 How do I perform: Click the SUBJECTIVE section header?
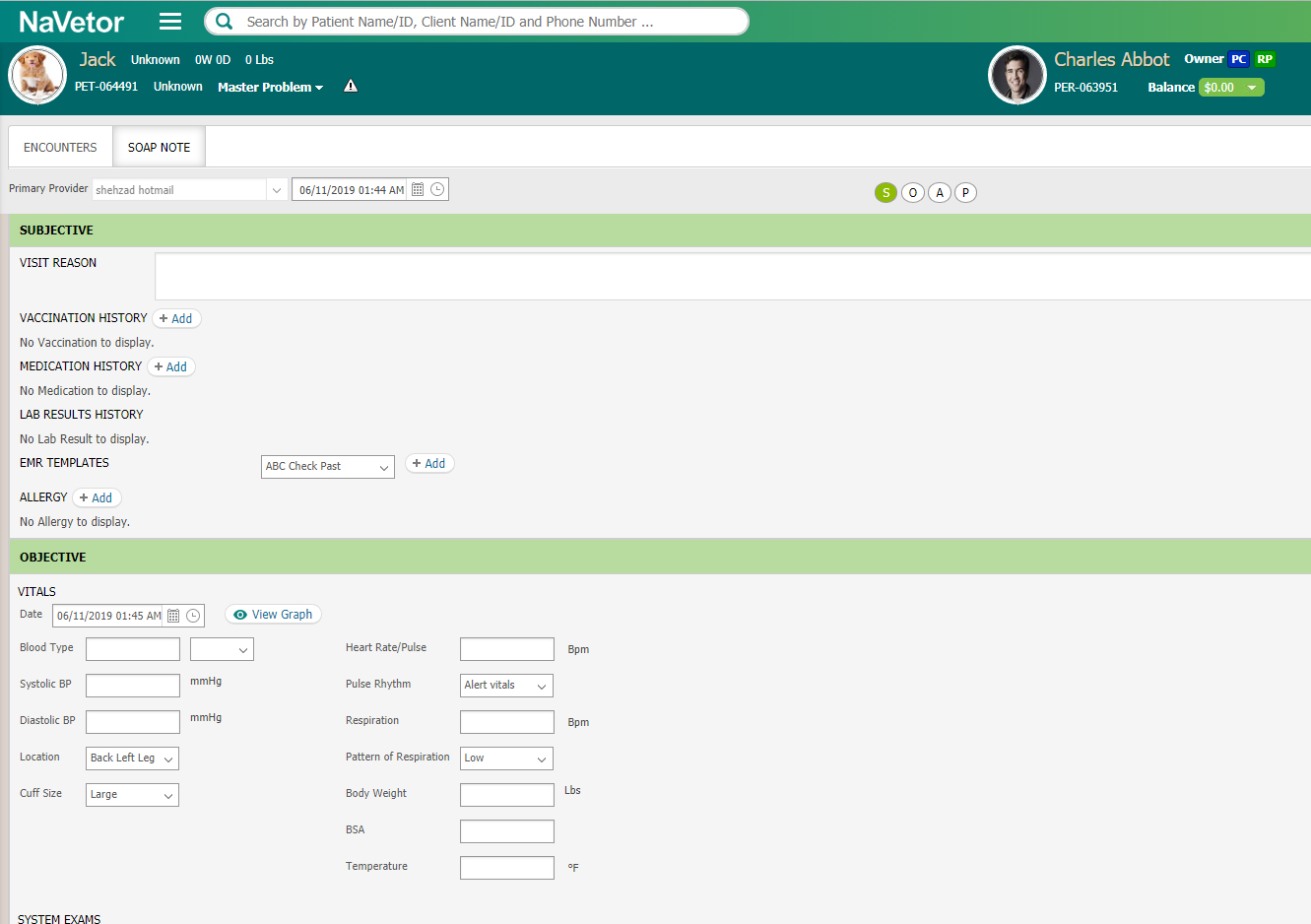click(660, 231)
